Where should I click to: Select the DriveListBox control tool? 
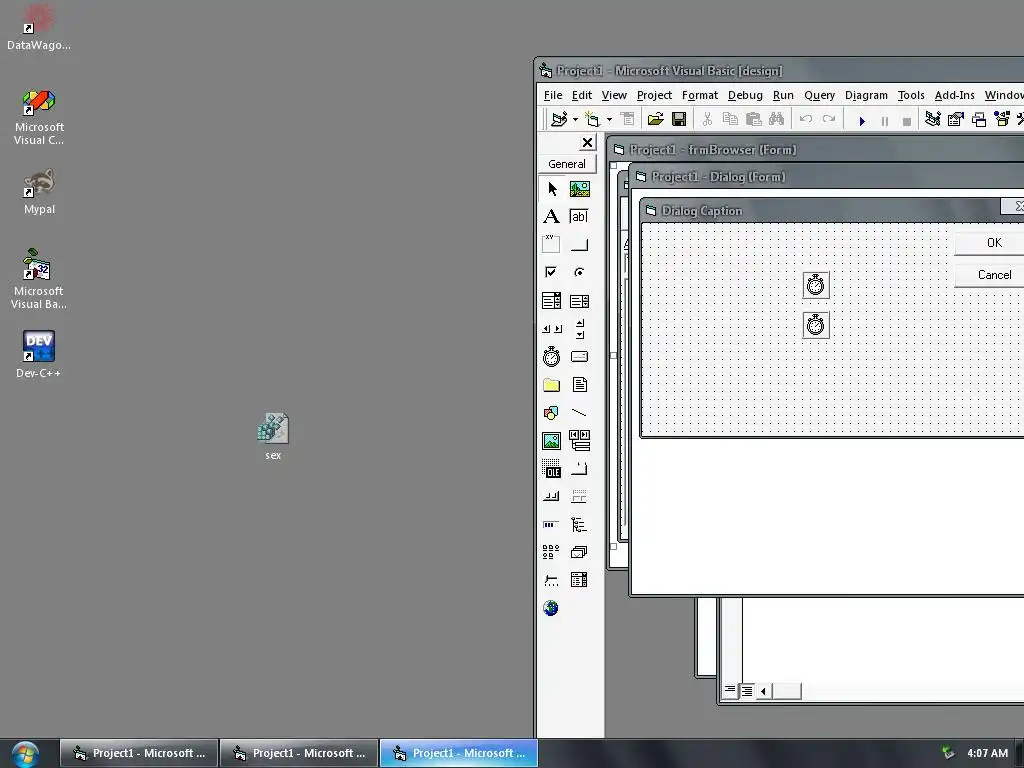pyautogui.click(x=579, y=357)
